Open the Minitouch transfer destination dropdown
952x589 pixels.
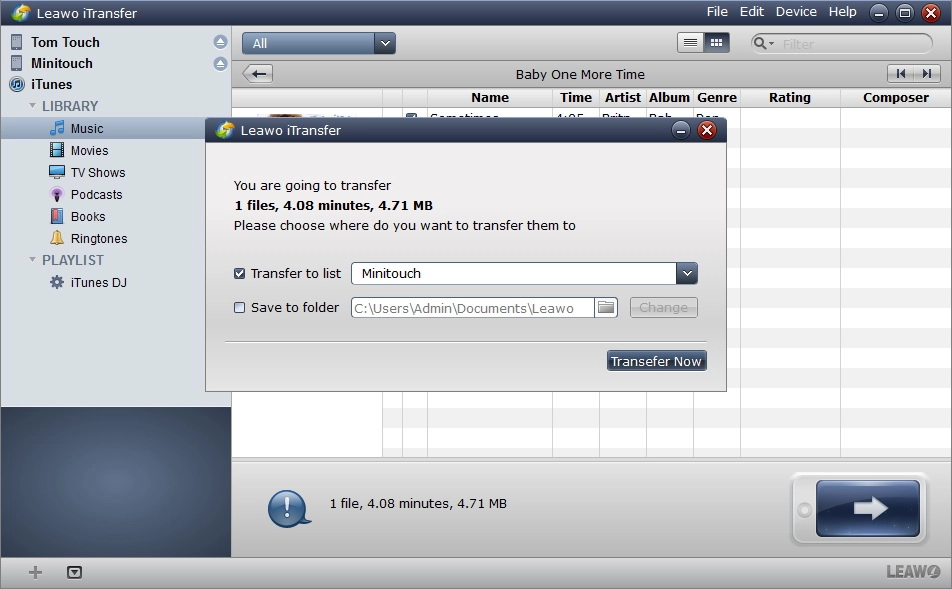pyautogui.click(x=686, y=274)
